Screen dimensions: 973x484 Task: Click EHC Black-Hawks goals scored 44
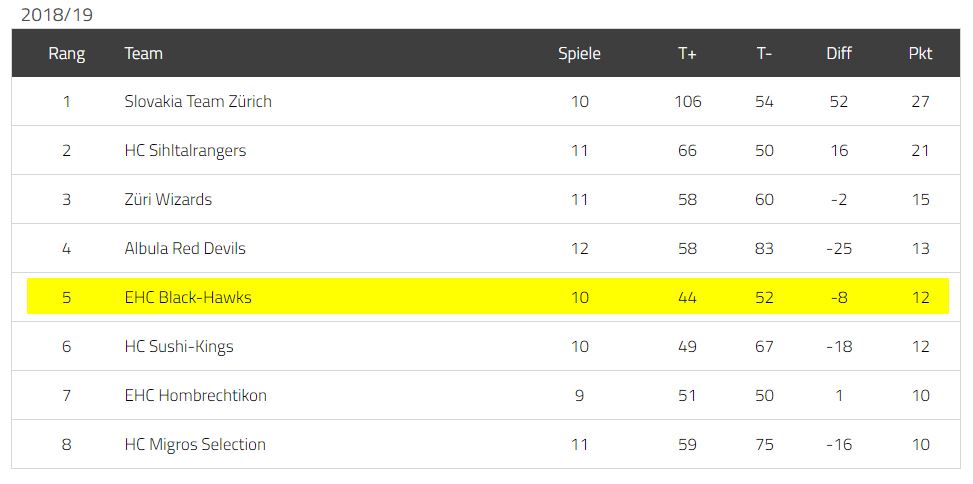[x=687, y=298]
